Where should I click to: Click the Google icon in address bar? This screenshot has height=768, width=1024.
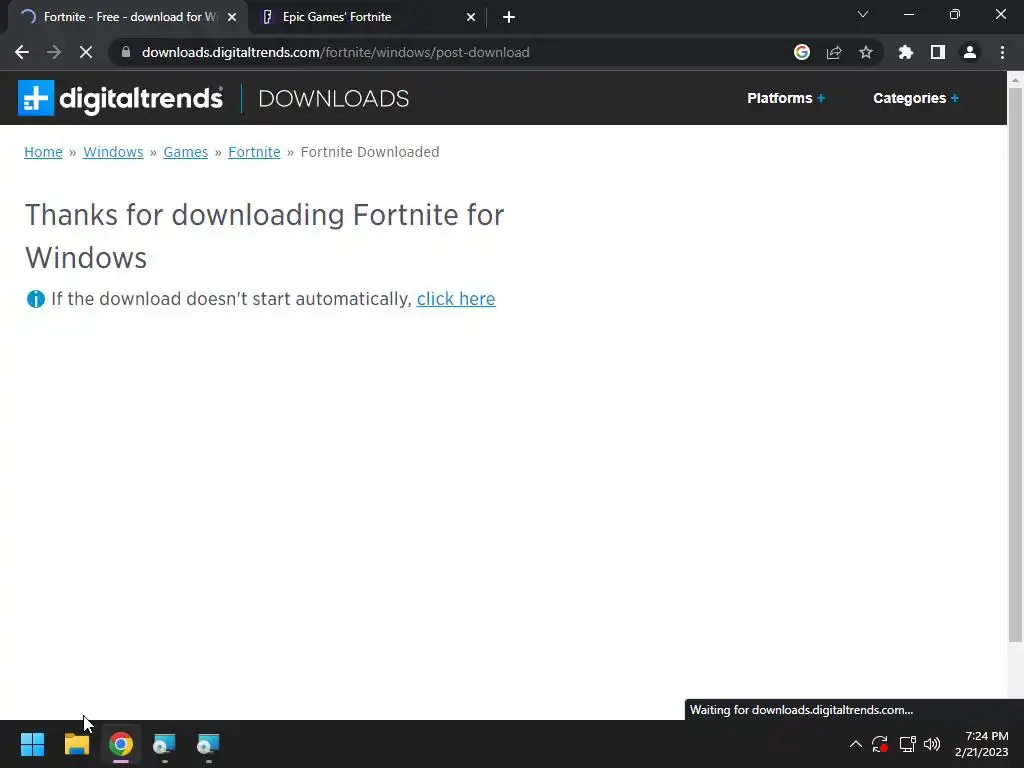click(x=802, y=52)
